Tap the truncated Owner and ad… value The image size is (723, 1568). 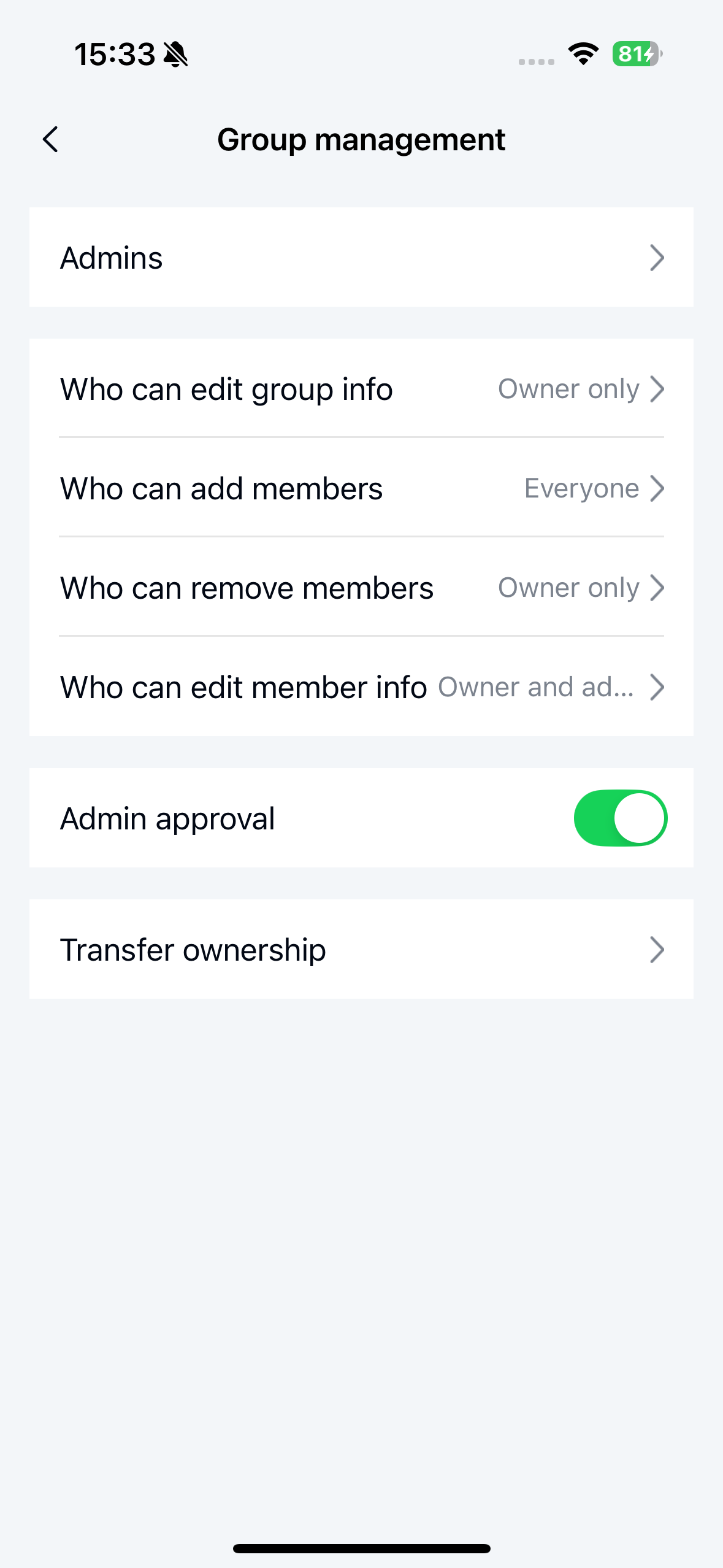(536, 687)
